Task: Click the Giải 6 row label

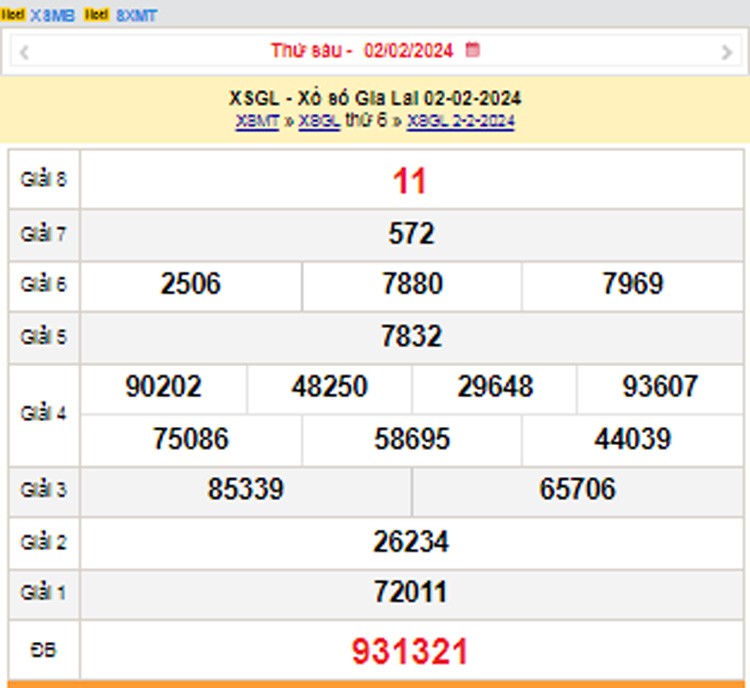Action: tap(43, 284)
